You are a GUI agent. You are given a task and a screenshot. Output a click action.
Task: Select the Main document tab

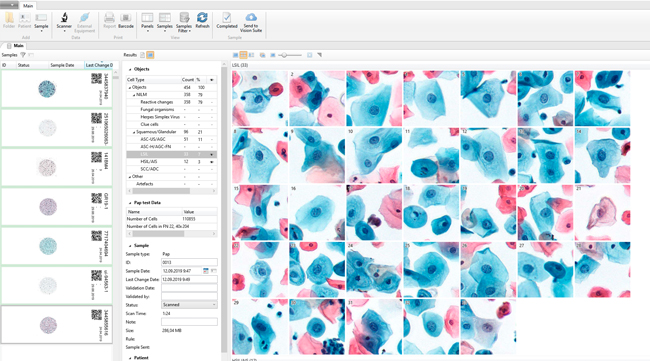coord(16,46)
